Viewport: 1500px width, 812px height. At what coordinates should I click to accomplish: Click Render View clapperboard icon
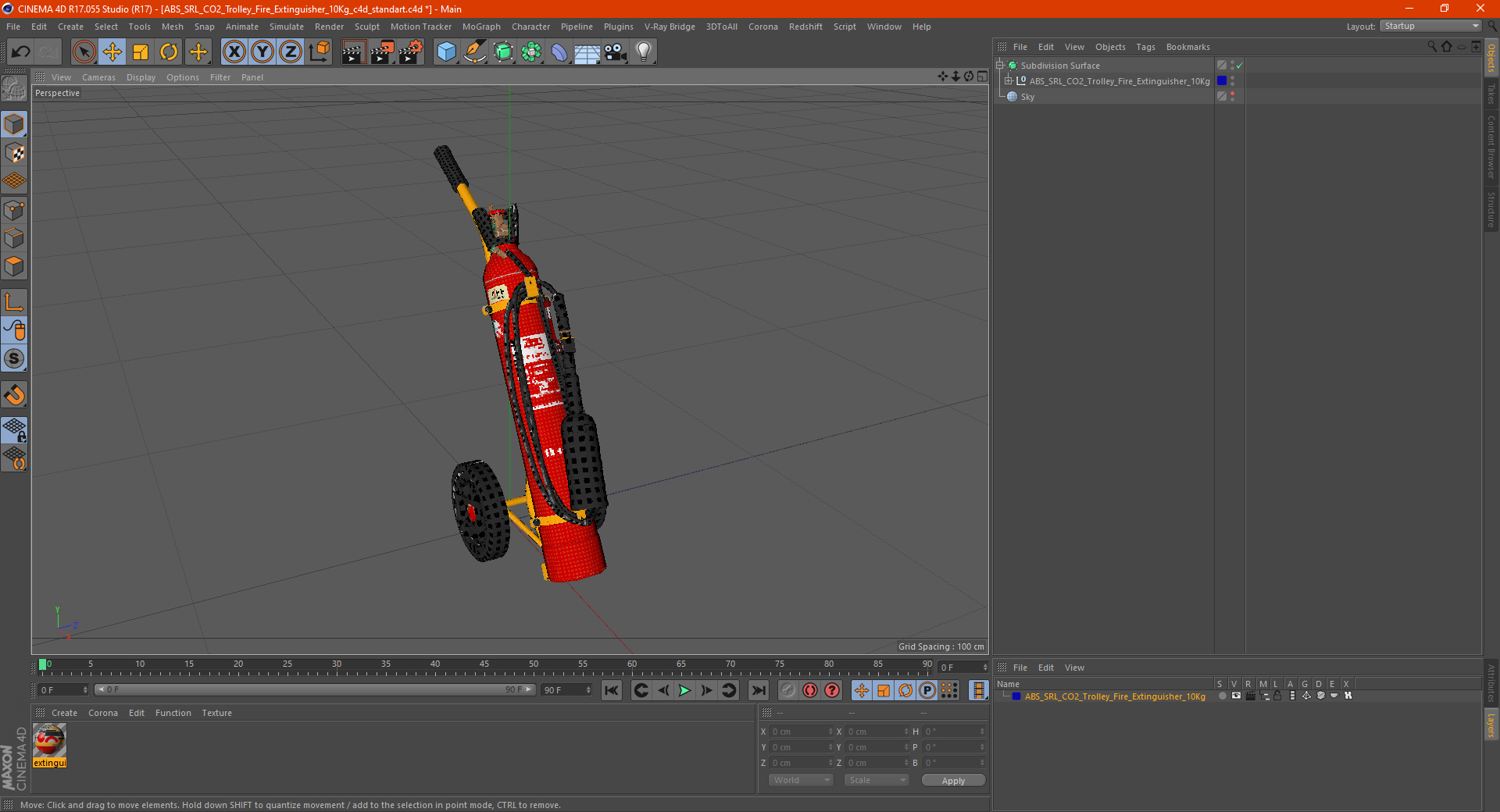pos(353,52)
